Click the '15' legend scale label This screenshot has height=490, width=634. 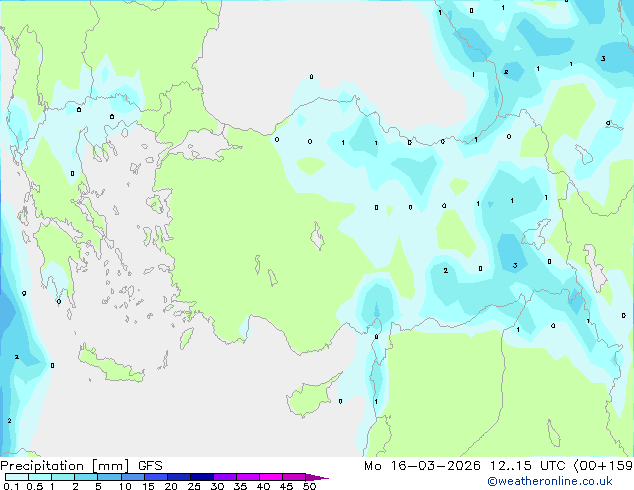(148, 486)
